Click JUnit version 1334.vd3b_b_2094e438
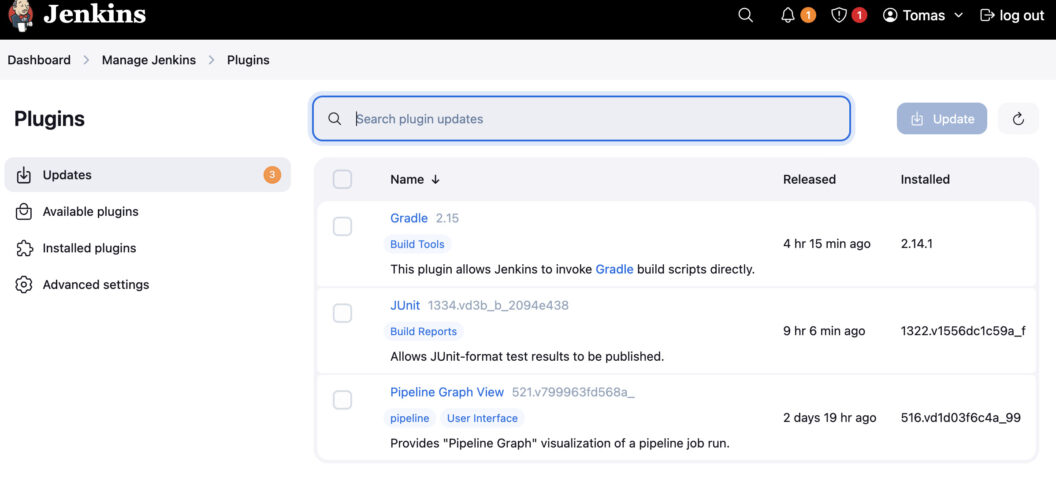 coord(498,305)
